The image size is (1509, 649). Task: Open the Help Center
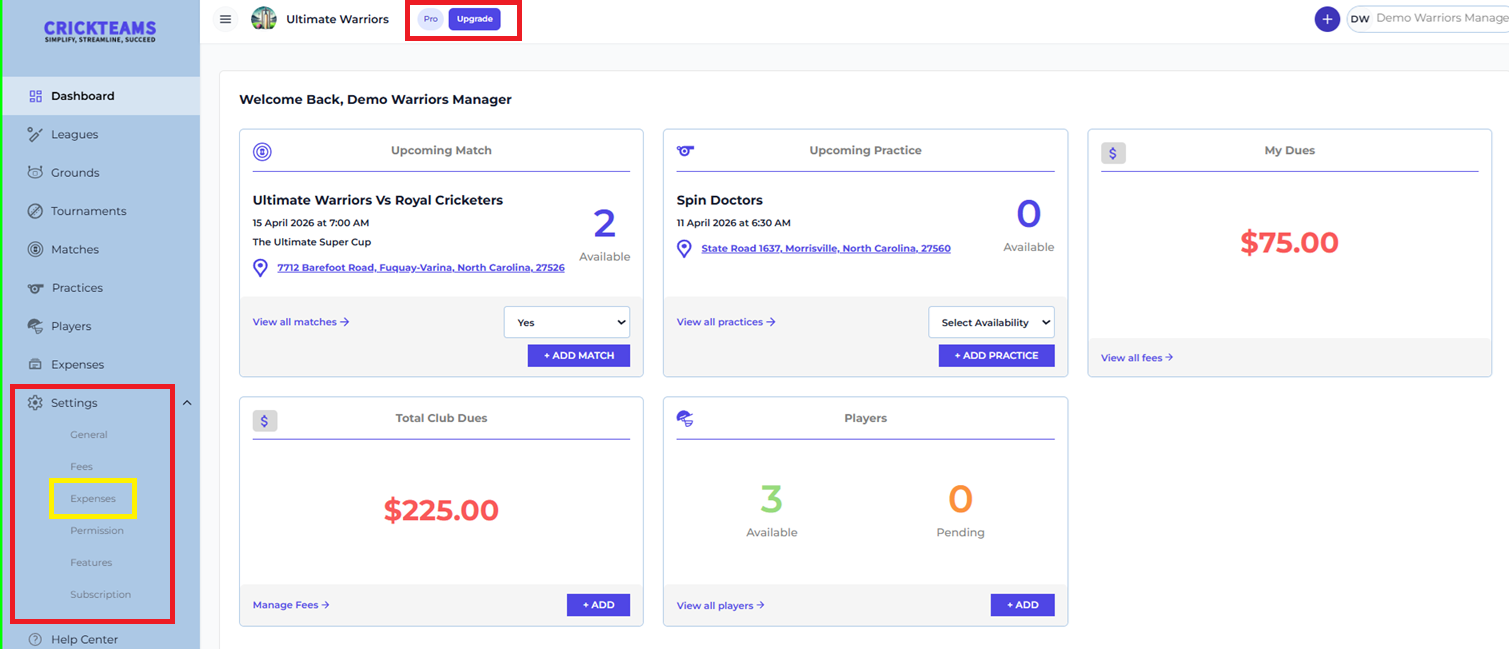pos(84,639)
